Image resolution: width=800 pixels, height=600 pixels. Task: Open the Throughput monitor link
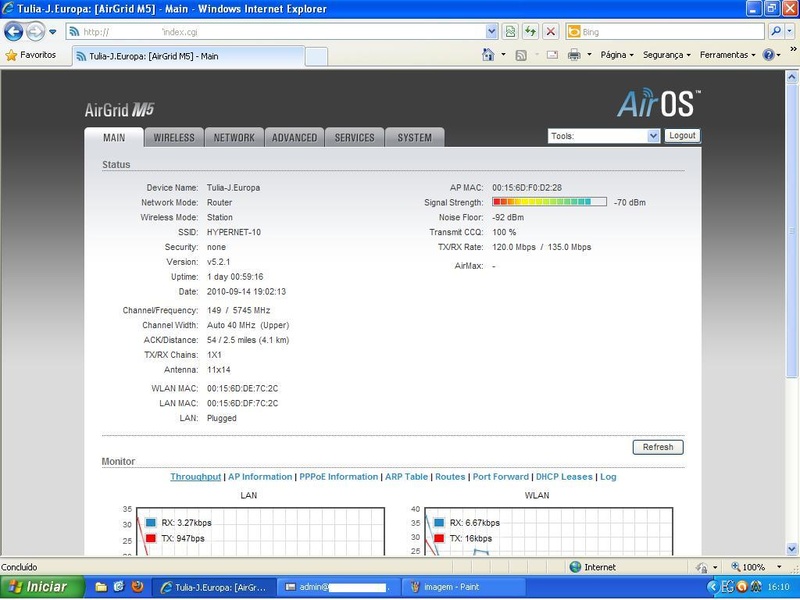click(x=195, y=477)
